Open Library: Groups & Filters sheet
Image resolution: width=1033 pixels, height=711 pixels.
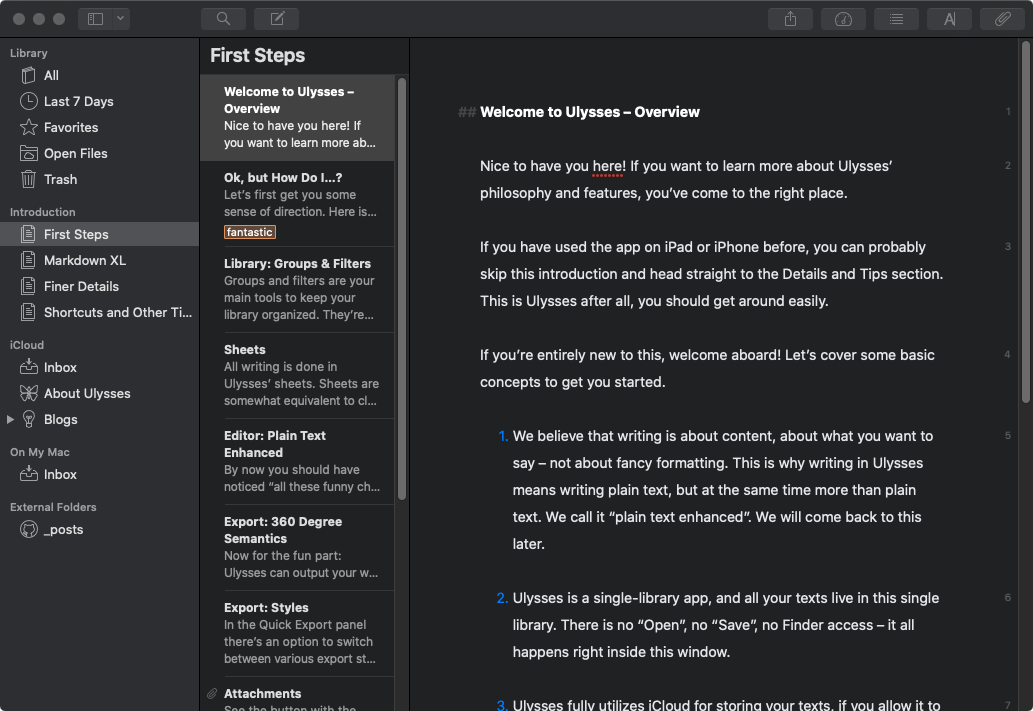click(x=297, y=289)
